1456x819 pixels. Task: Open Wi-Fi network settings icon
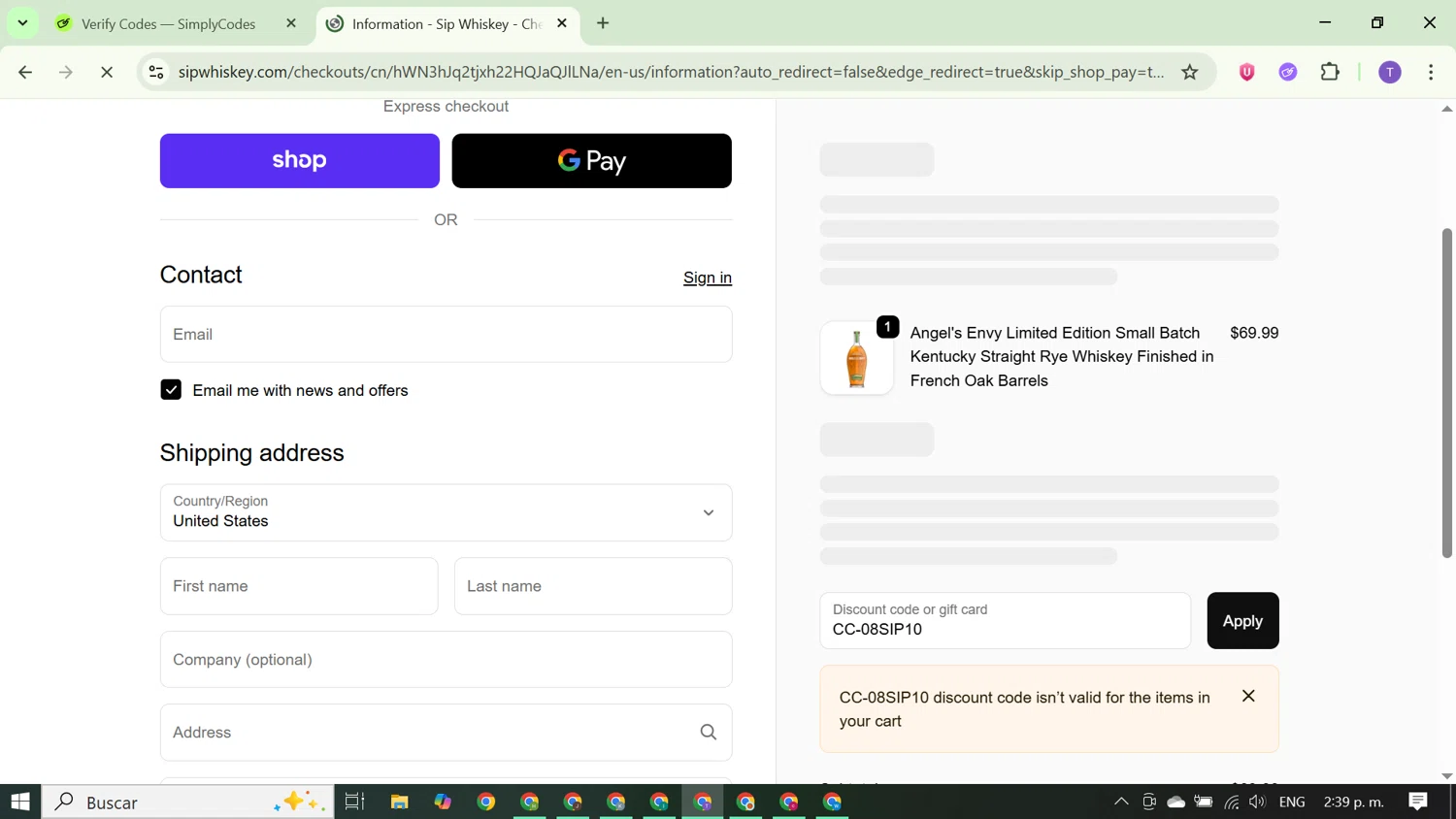pos(1232,802)
